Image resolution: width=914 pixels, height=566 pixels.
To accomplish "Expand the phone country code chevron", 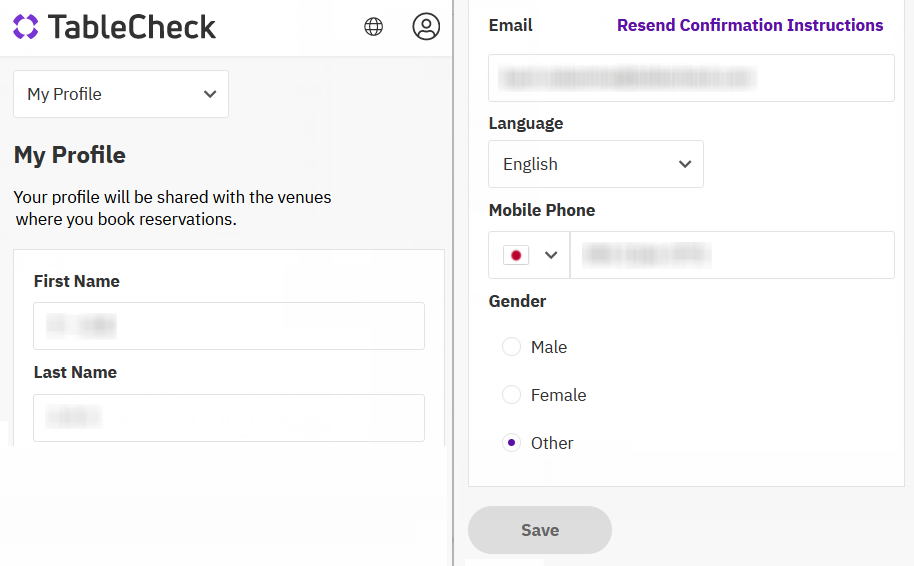I will click(x=550, y=255).
